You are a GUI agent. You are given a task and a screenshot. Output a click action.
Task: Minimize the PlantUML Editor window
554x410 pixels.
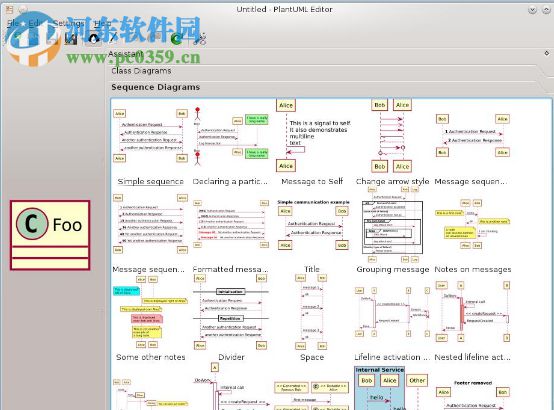pyautogui.click(x=532, y=10)
